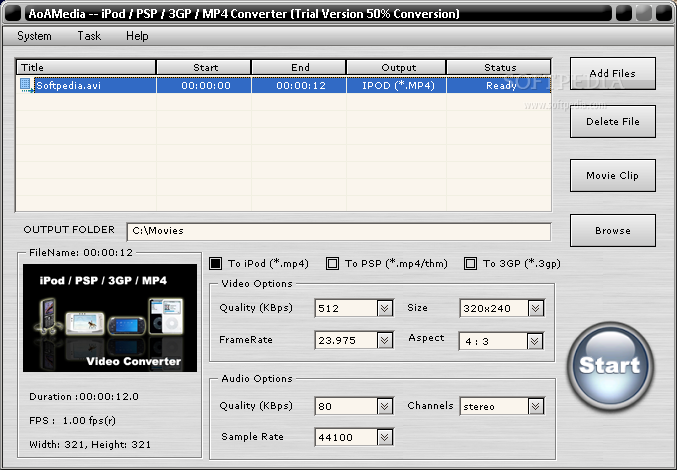The height and width of the screenshot is (470, 677).
Task: Click the 00:00:12 end time cell
Action: tap(299, 85)
